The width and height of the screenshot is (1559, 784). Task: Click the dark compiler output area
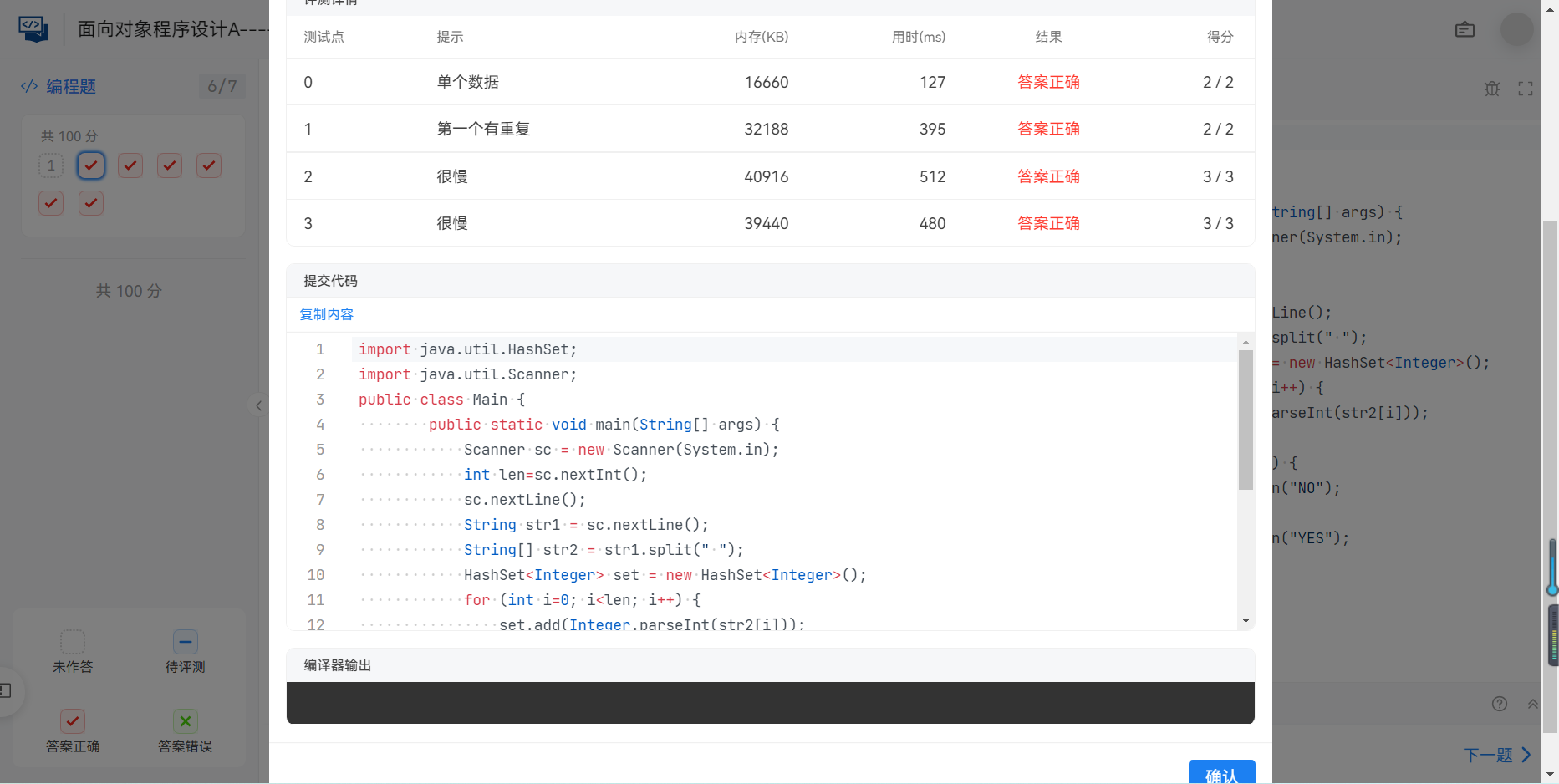[x=770, y=703]
